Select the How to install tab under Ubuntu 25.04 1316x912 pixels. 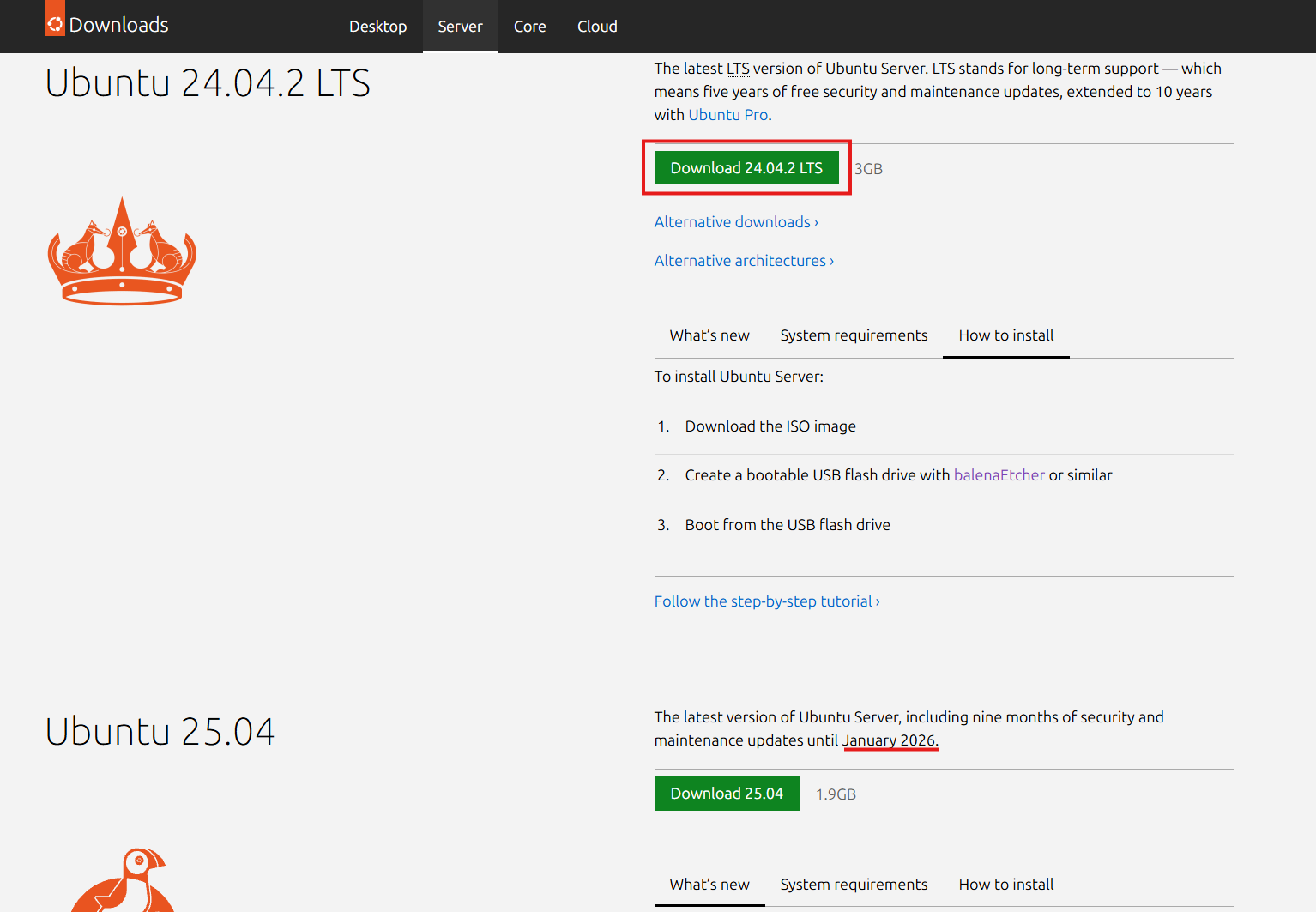click(1005, 884)
